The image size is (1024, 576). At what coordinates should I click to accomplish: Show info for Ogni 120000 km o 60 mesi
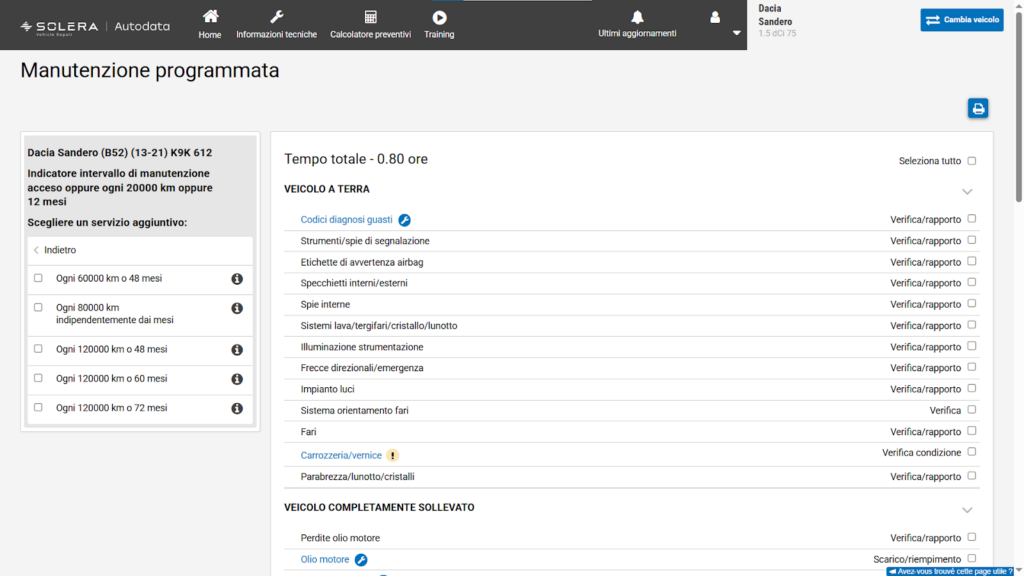click(237, 379)
